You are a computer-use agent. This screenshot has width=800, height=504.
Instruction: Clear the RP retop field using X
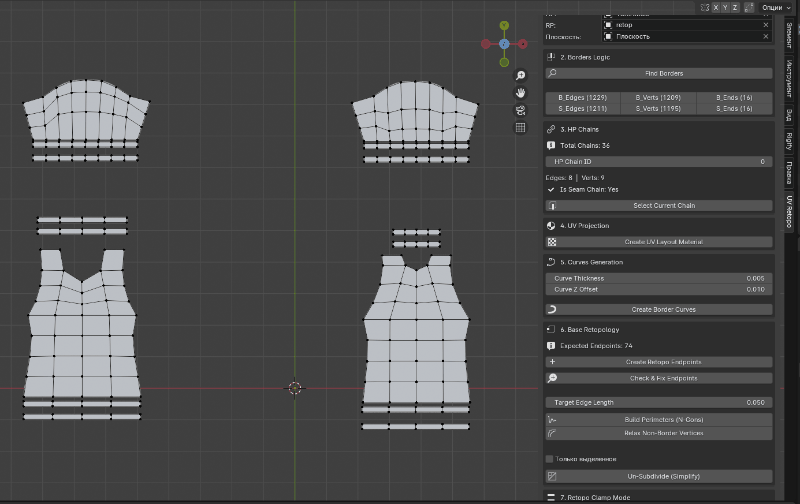766,24
